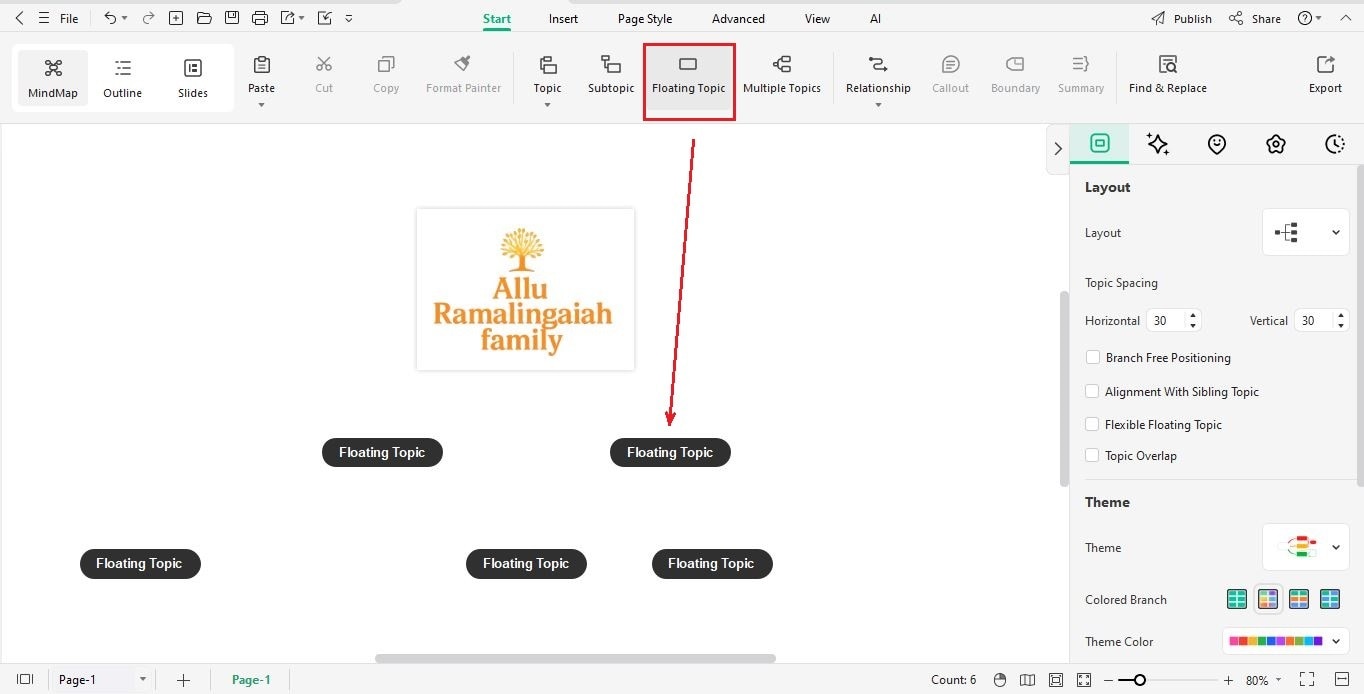Click the back arrow icon
1364x694 pixels.
click(x=19, y=18)
